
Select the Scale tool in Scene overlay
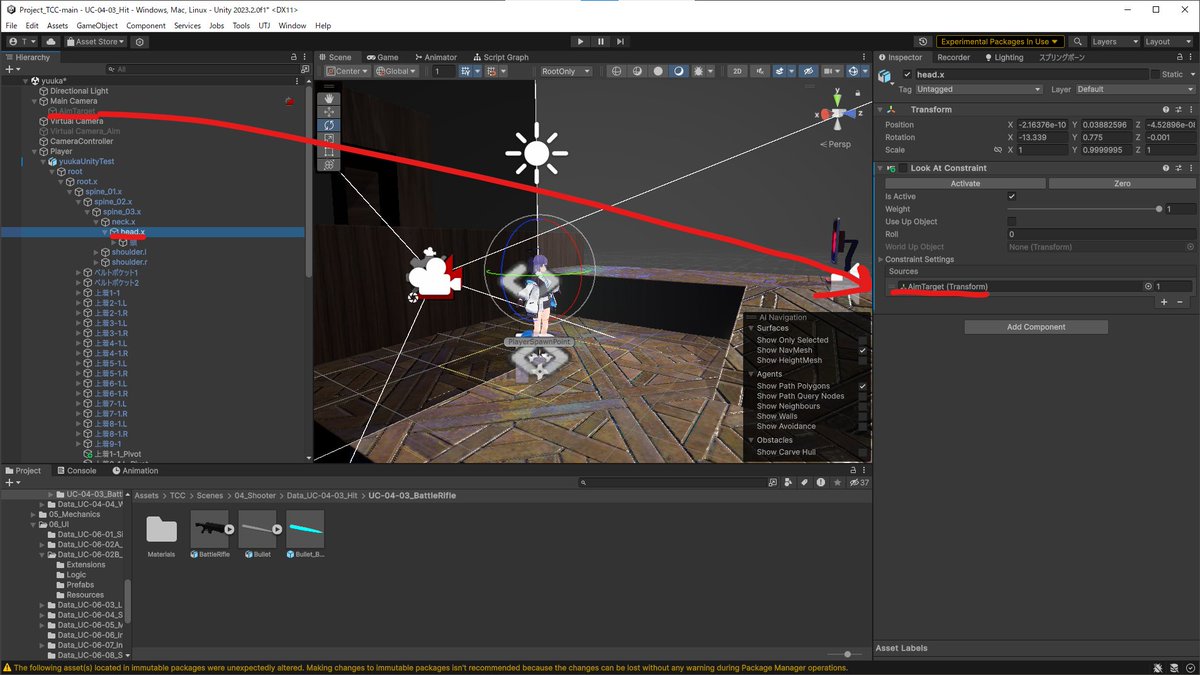[x=329, y=138]
